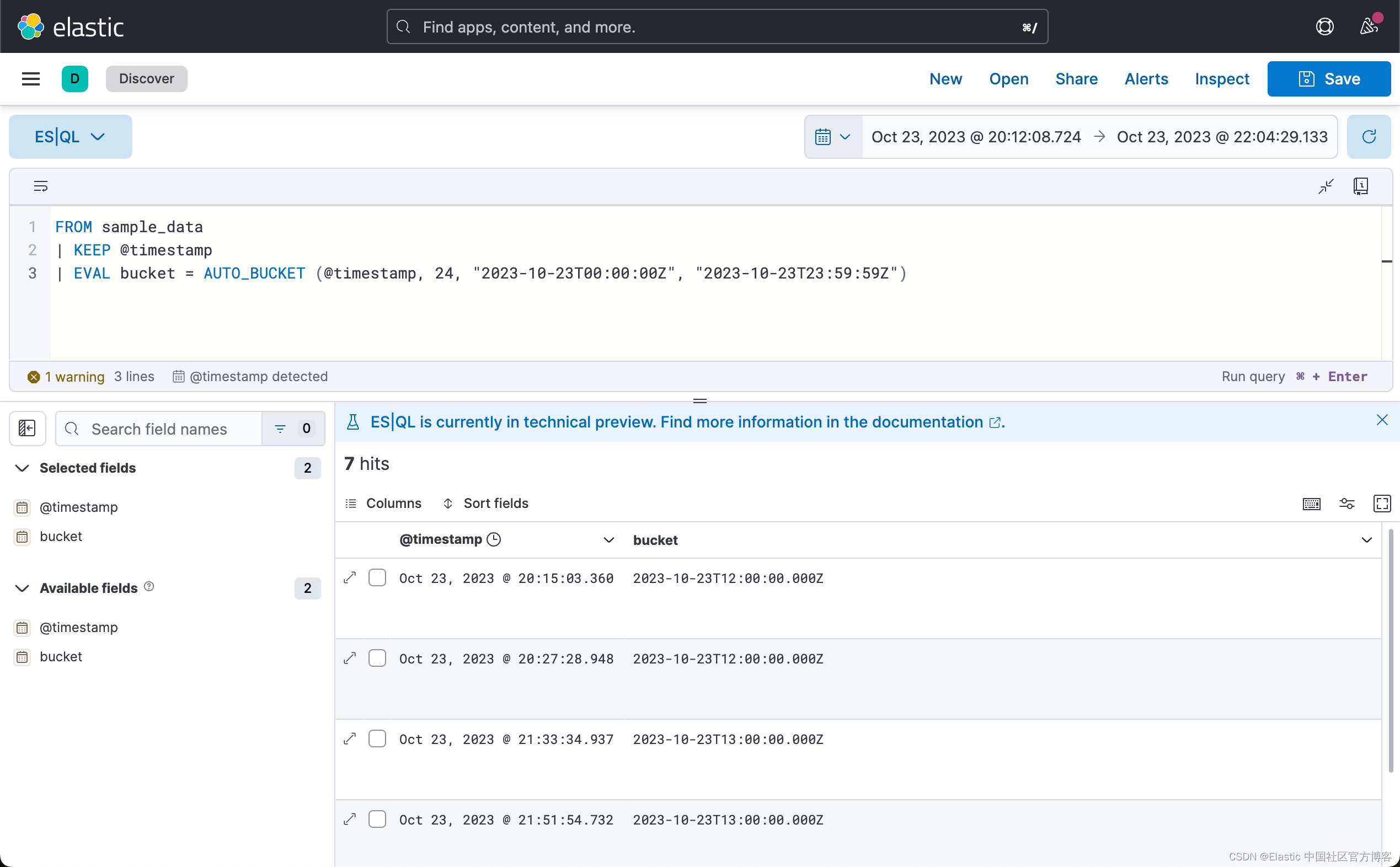The height and width of the screenshot is (867, 1400).
Task: Enter full screen for results grid
Action: 1382,504
